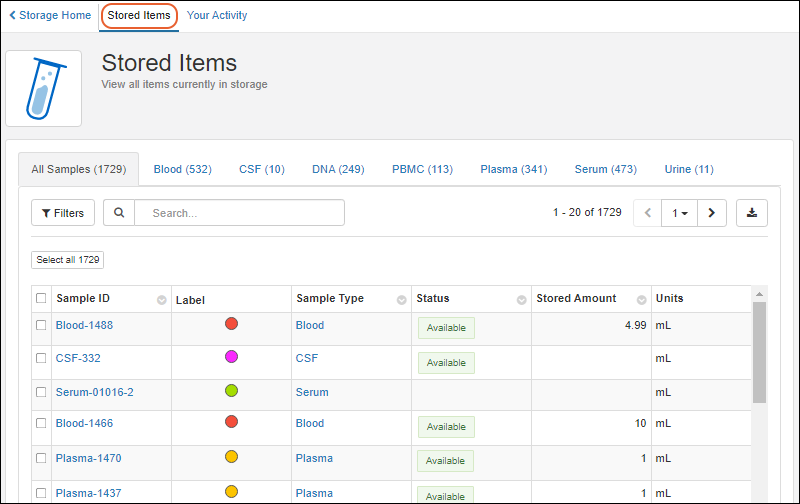Click the Stored Items test tube icon
Image resolution: width=800 pixels, height=504 pixels.
pyautogui.click(x=43, y=89)
